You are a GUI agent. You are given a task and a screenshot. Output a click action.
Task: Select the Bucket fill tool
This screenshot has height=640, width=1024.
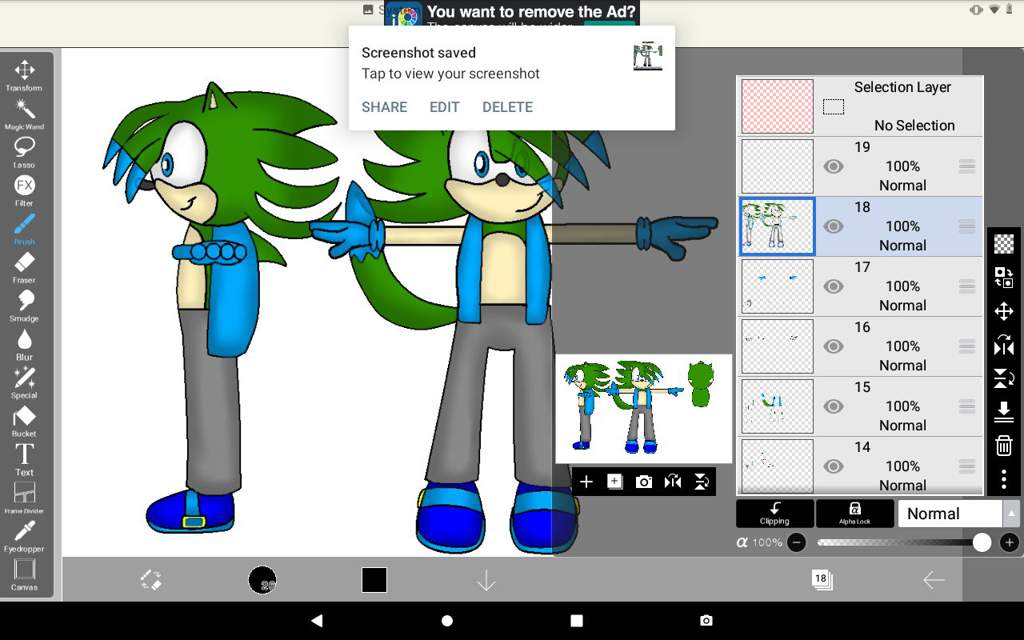(x=24, y=421)
